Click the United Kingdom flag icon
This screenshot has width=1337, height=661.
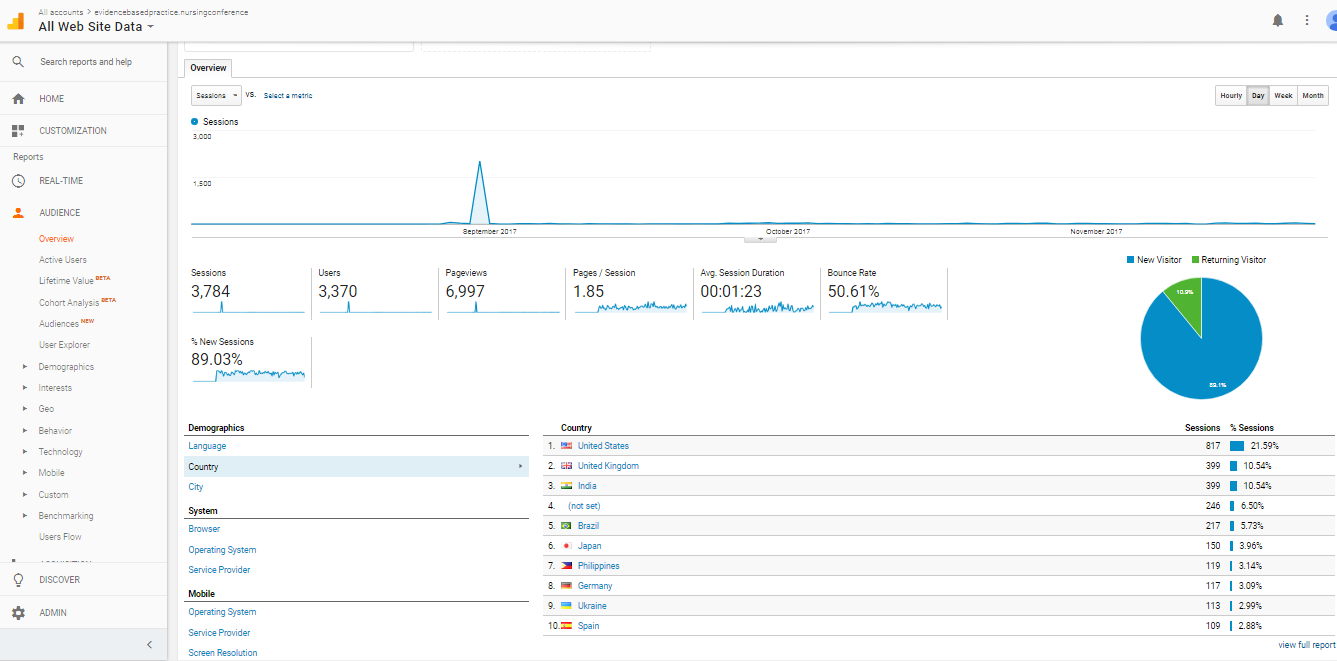click(566, 466)
